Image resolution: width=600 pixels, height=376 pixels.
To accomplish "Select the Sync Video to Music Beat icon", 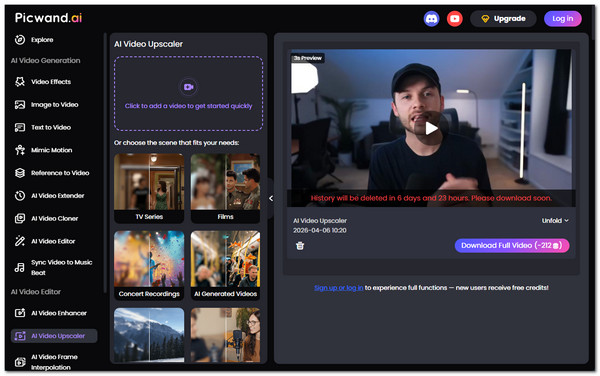I will [20, 267].
